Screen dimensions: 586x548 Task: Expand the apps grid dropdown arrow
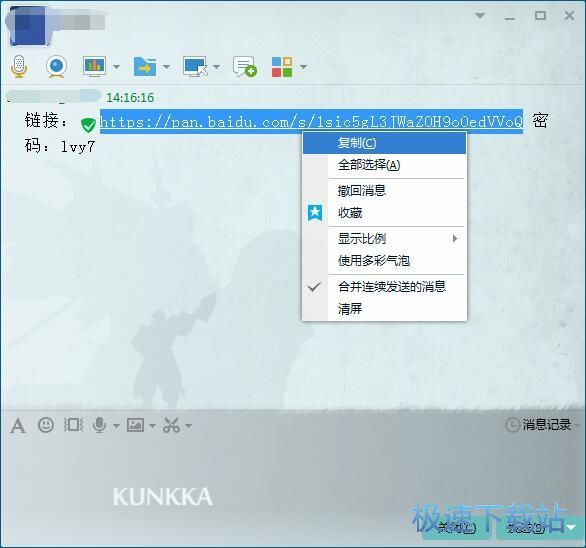[303, 67]
